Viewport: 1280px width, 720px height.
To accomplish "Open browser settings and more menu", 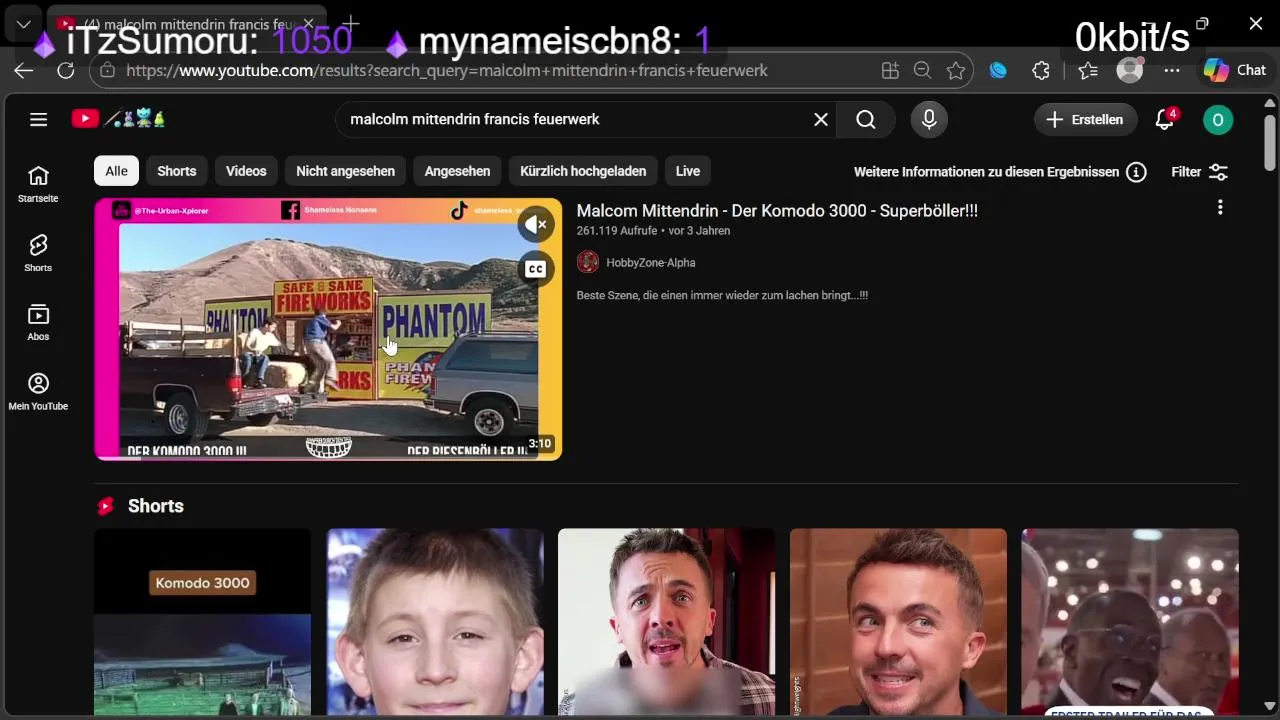I will (1172, 71).
